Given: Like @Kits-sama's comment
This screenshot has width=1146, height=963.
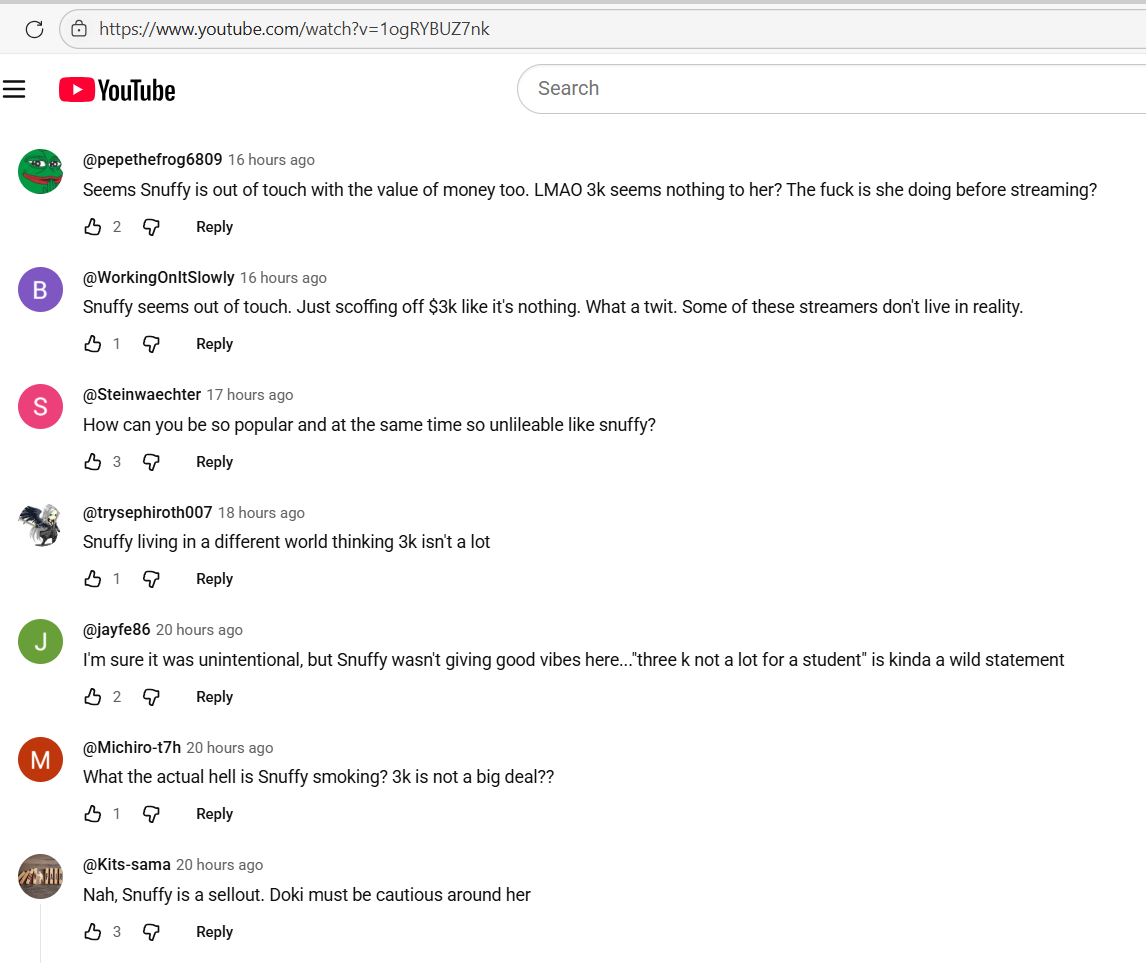Looking at the screenshot, I should click(93, 932).
